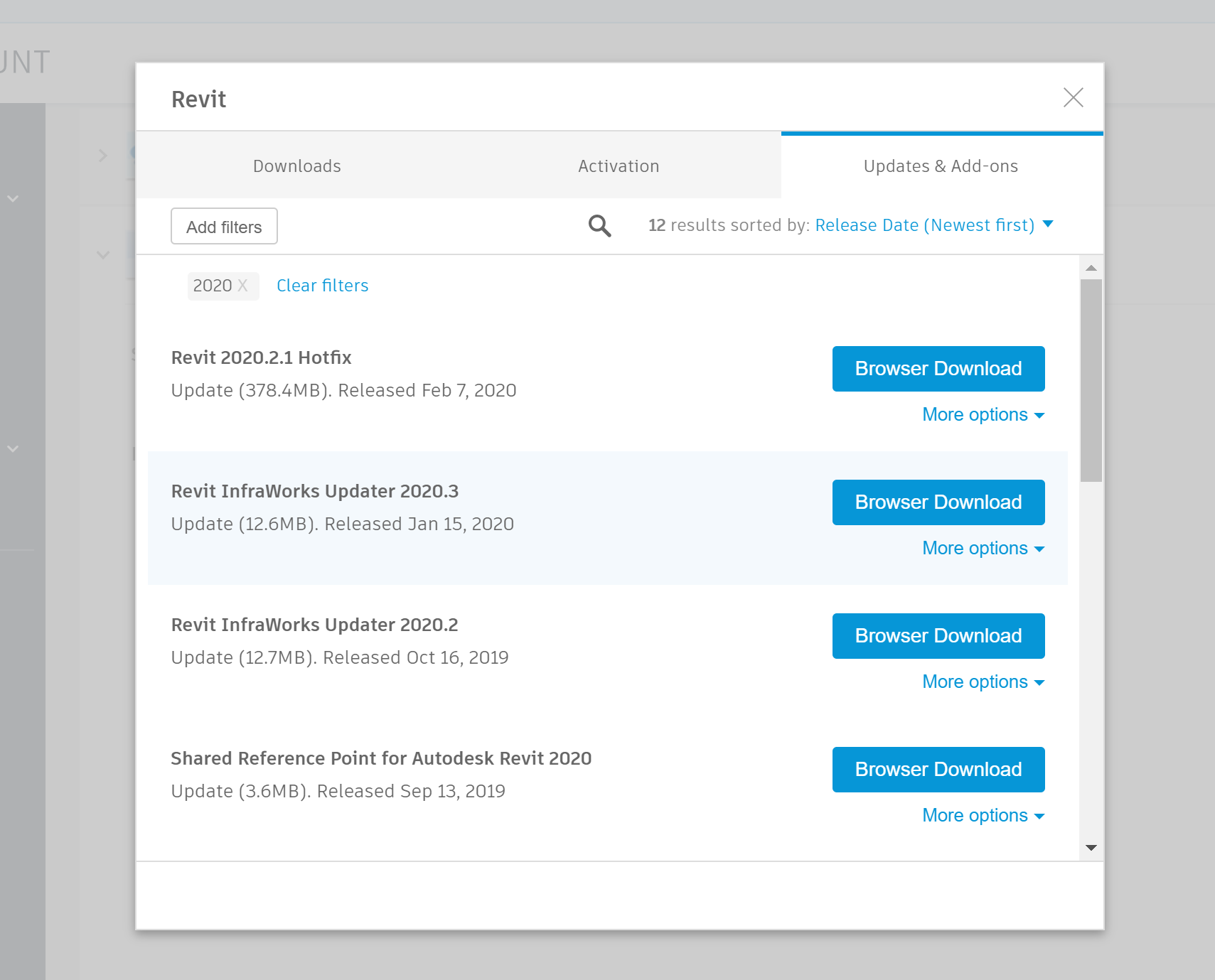1215x980 pixels.
Task: Expand More options for Shared Reference Point
Action: click(x=983, y=815)
